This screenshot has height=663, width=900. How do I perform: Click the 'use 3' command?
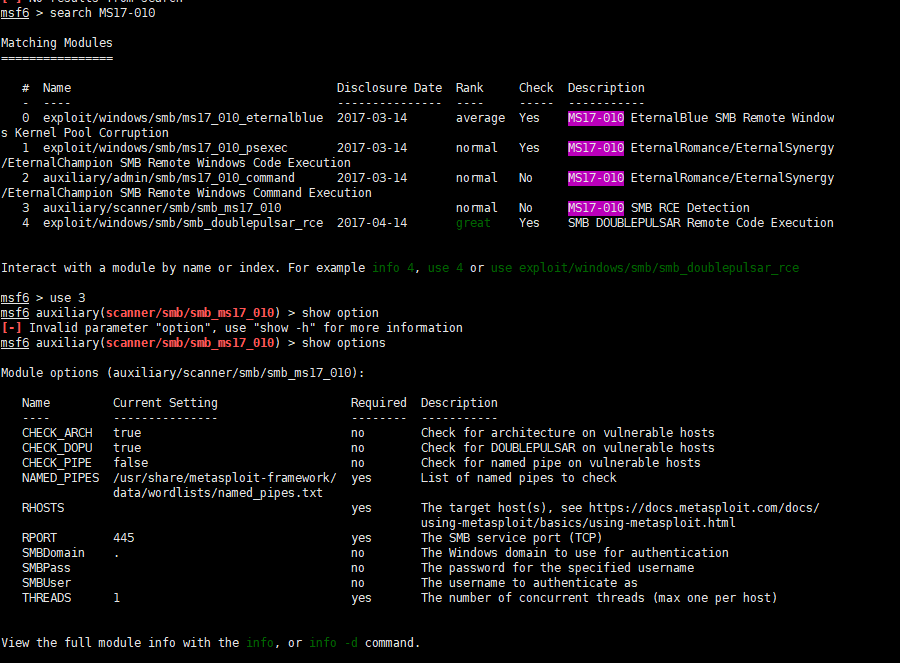[67, 298]
